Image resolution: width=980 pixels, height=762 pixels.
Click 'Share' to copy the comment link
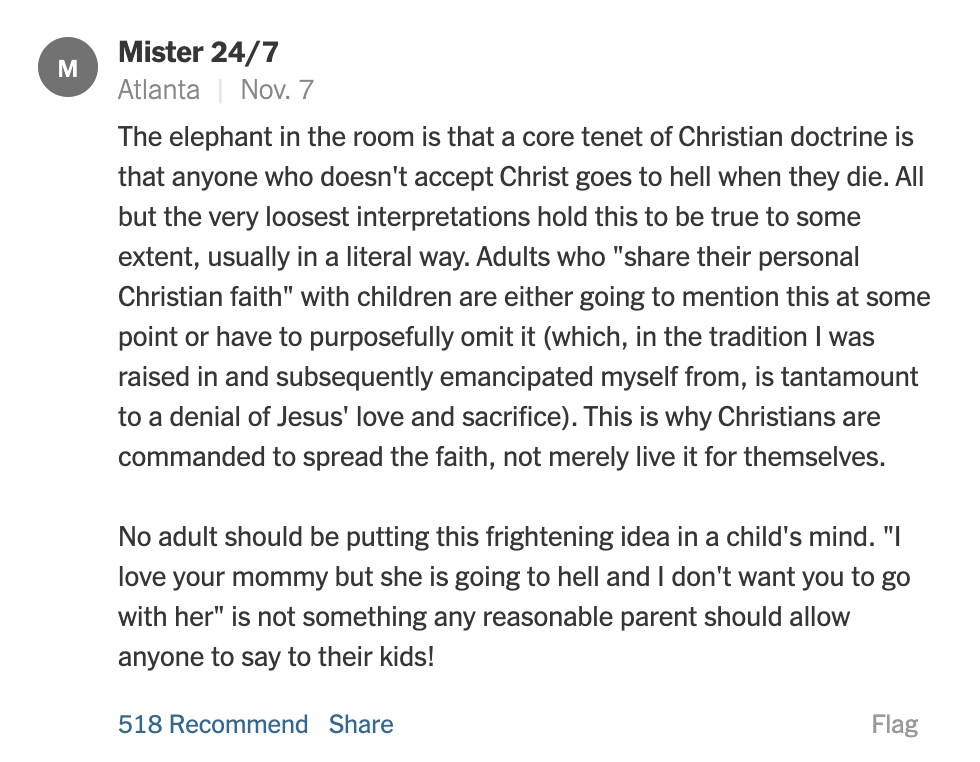360,724
